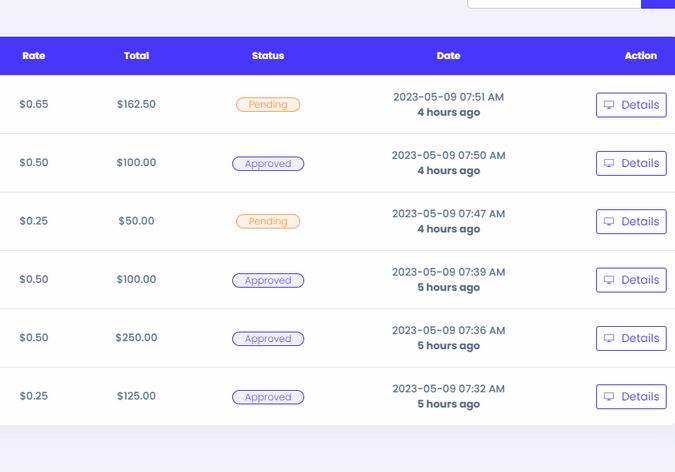Click the Action column header
The width and height of the screenshot is (675, 472).
click(641, 56)
